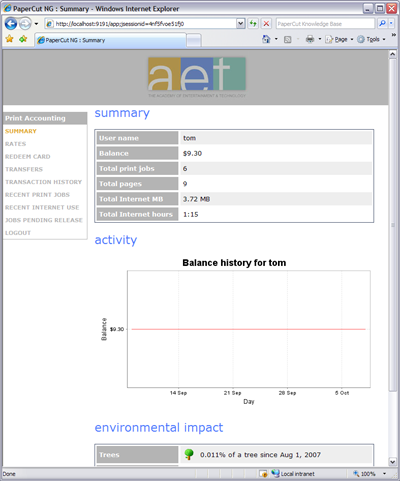
Task: Go back using the browser Back button
Action: pyautogui.click(x=11, y=24)
